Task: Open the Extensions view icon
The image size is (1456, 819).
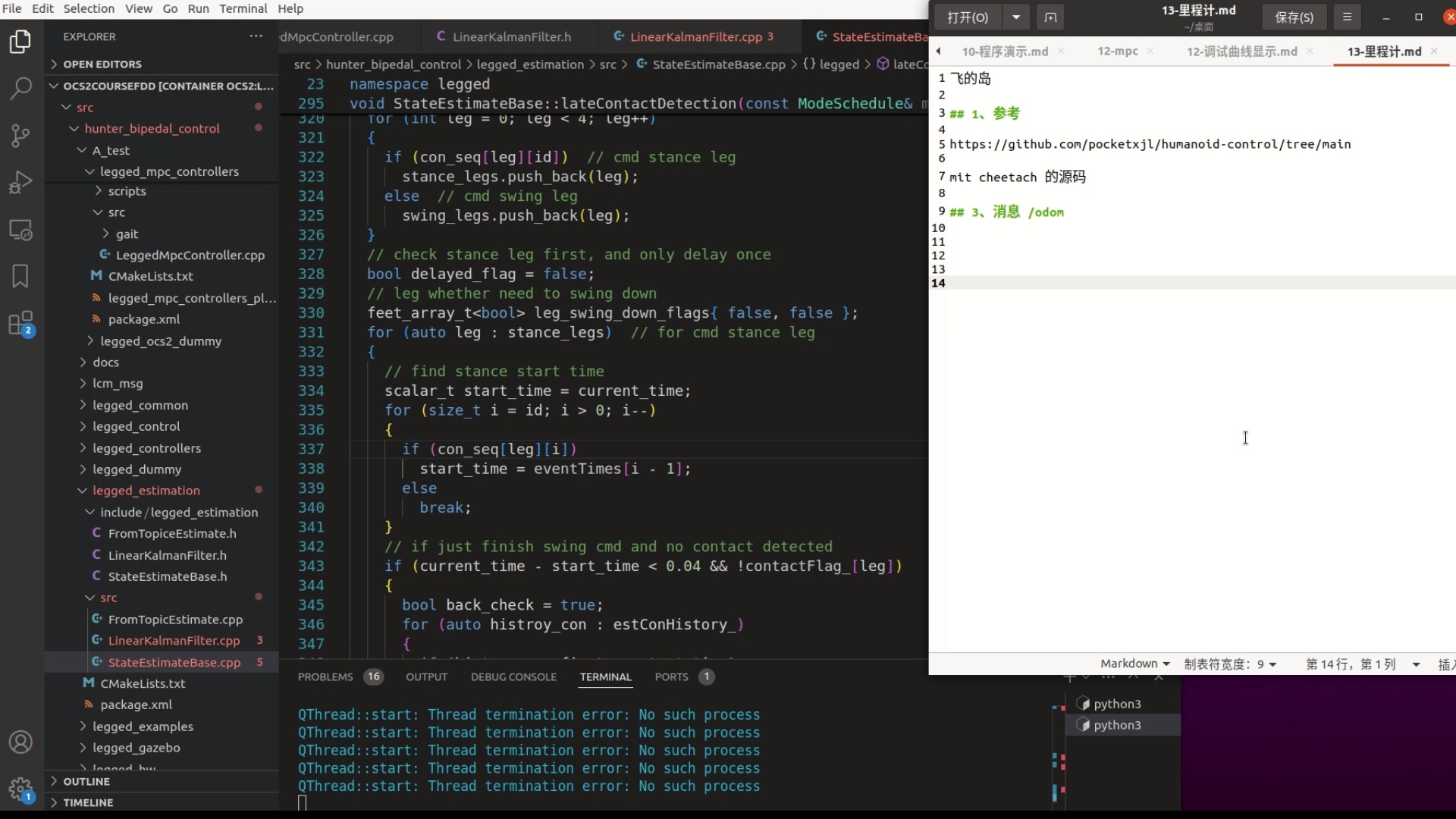Action: 20,324
